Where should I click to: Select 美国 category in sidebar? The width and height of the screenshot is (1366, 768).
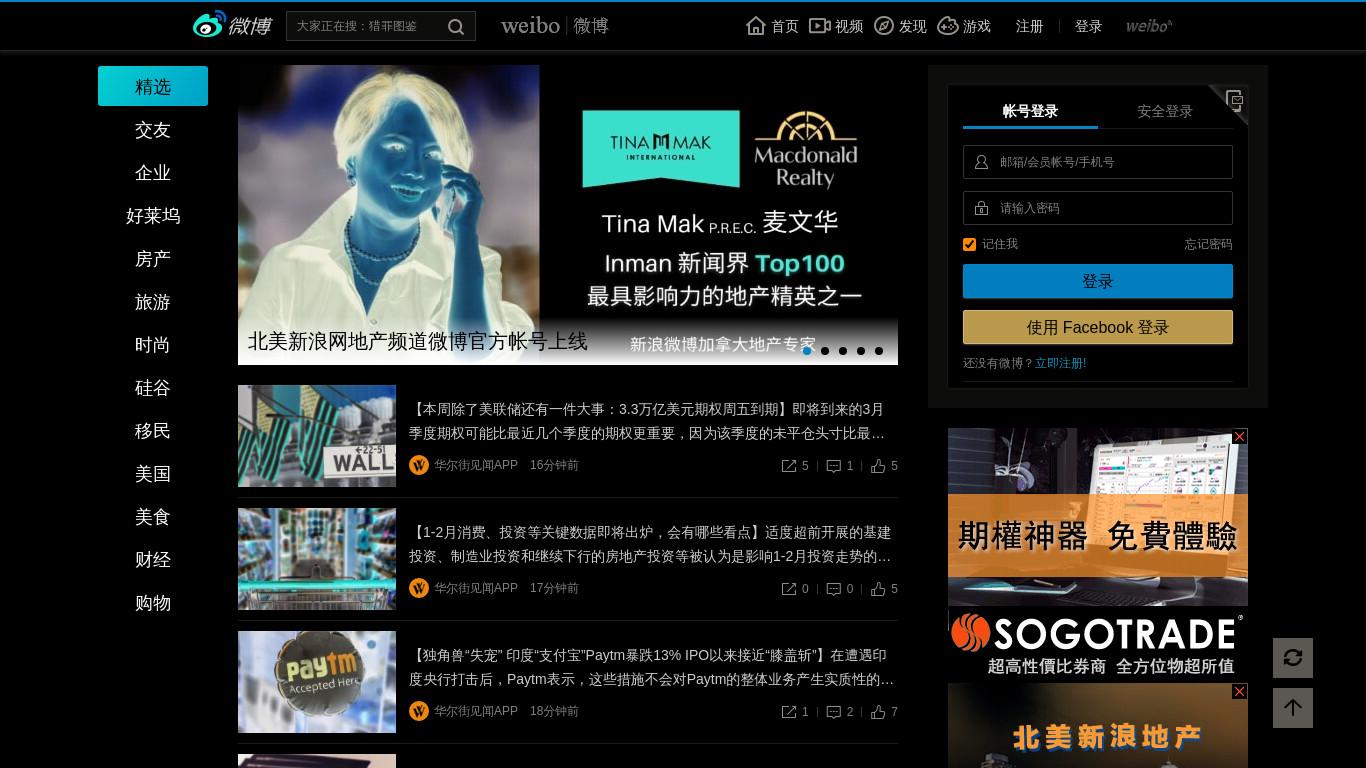click(x=153, y=474)
